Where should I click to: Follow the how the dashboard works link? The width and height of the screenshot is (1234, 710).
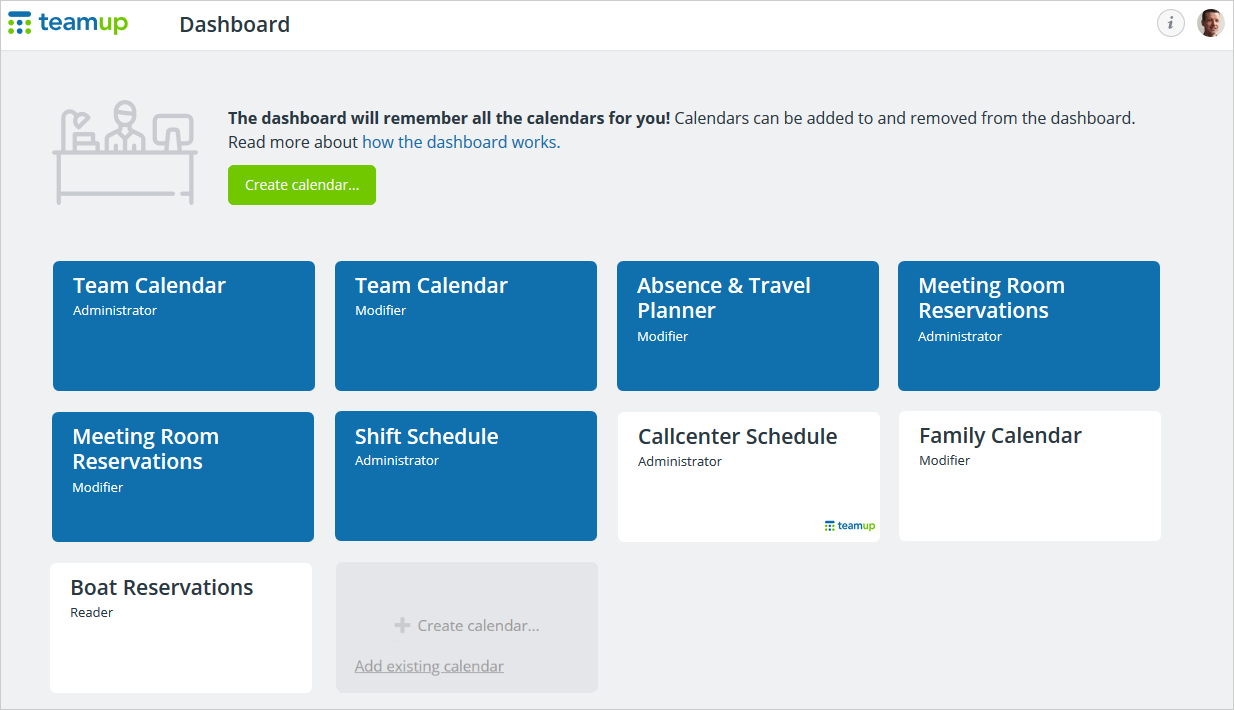[460, 142]
